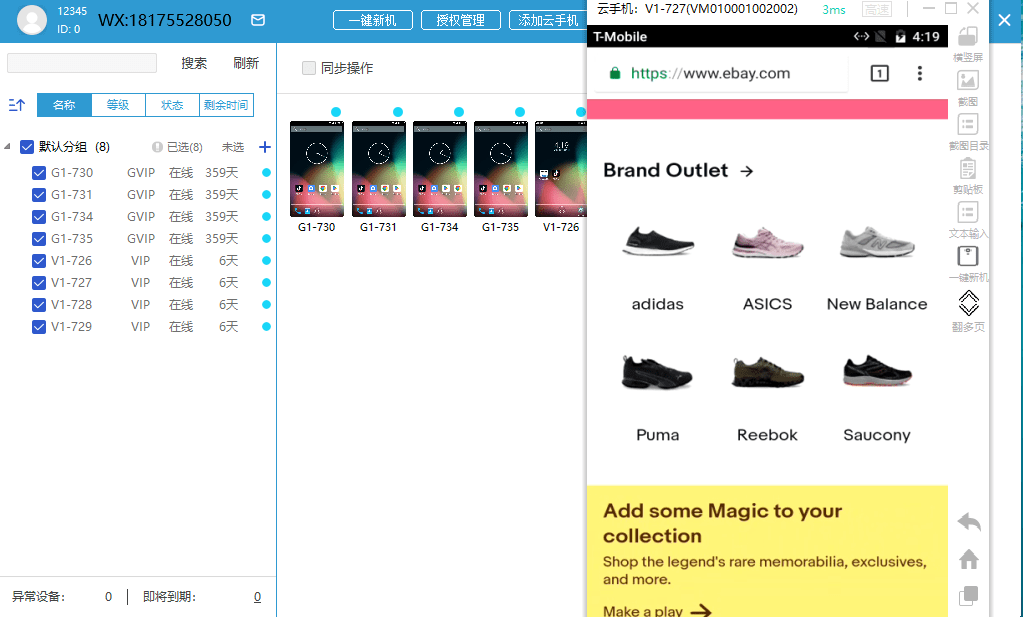The height and width of the screenshot is (617, 1023).
Task: Click the 未选 filter label
Action: click(x=233, y=147)
